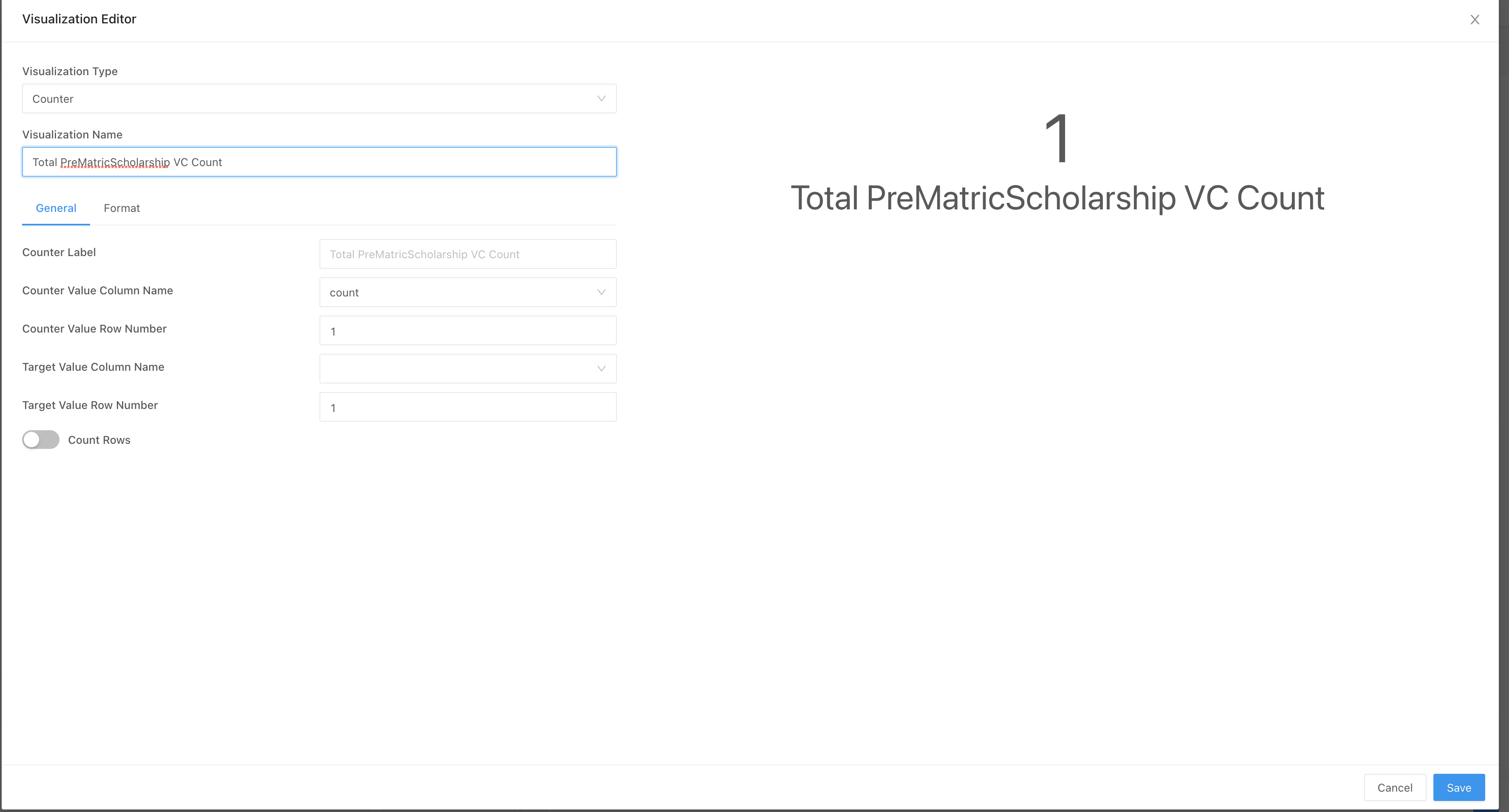Click the Visualization Type chevron arrow
Viewport: 1509px width, 812px height.
(x=601, y=99)
